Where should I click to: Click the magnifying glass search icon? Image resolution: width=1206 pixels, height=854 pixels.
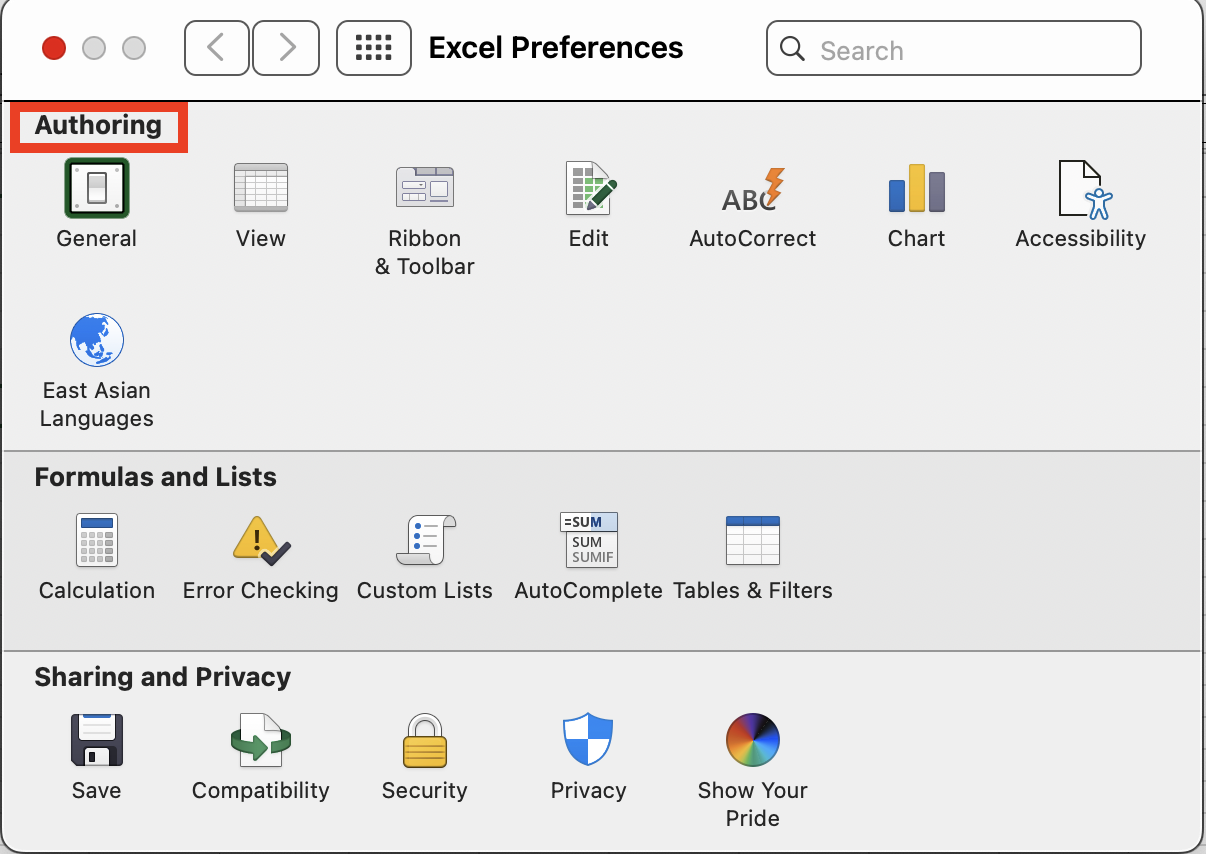(x=792, y=49)
